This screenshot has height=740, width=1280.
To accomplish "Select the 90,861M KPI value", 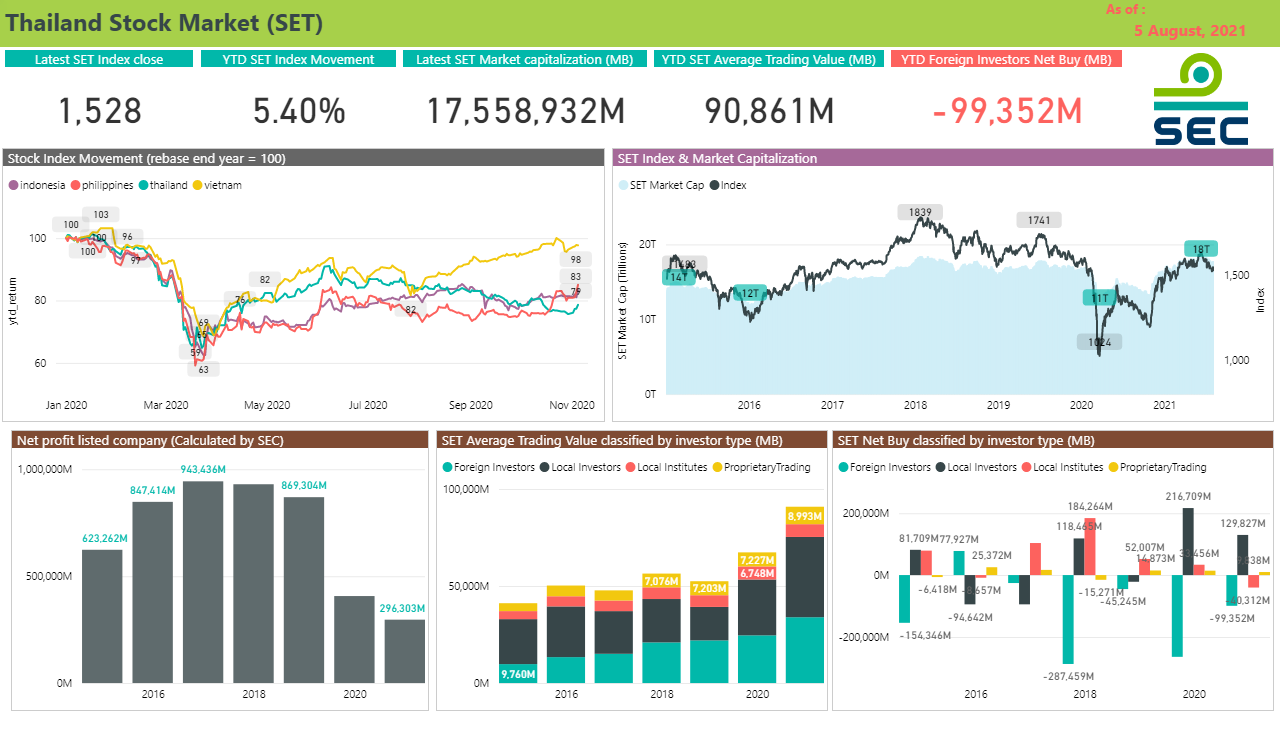I will tap(769, 111).
